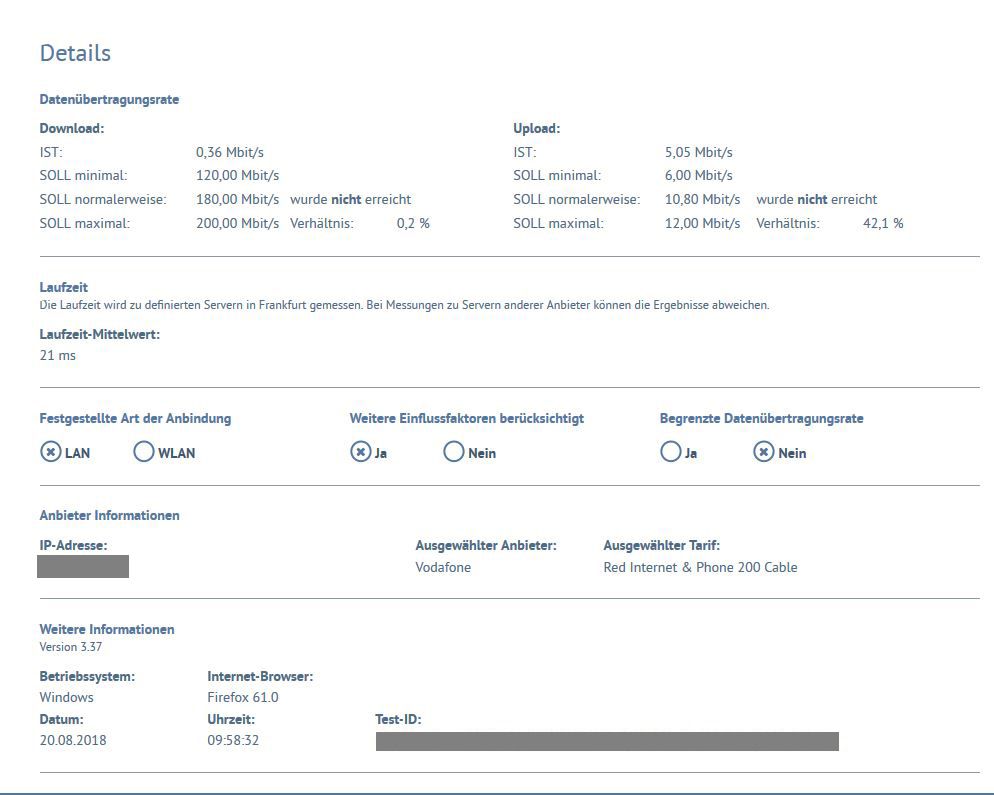Click the date 20.08.2018

point(73,740)
